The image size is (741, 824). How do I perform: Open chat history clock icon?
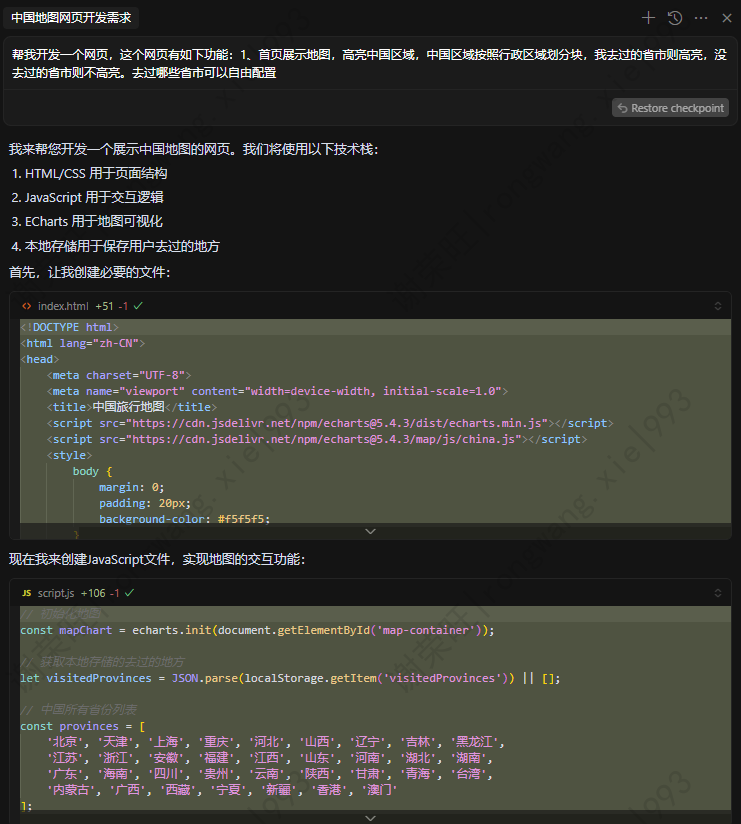point(675,18)
